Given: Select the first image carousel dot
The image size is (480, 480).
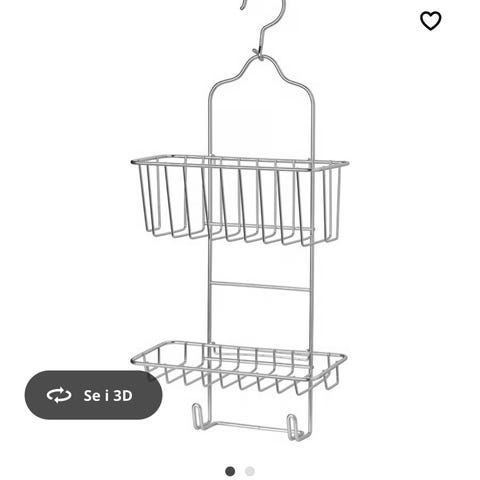Looking at the screenshot, I should pyautogui.click(x=230, y=471).
